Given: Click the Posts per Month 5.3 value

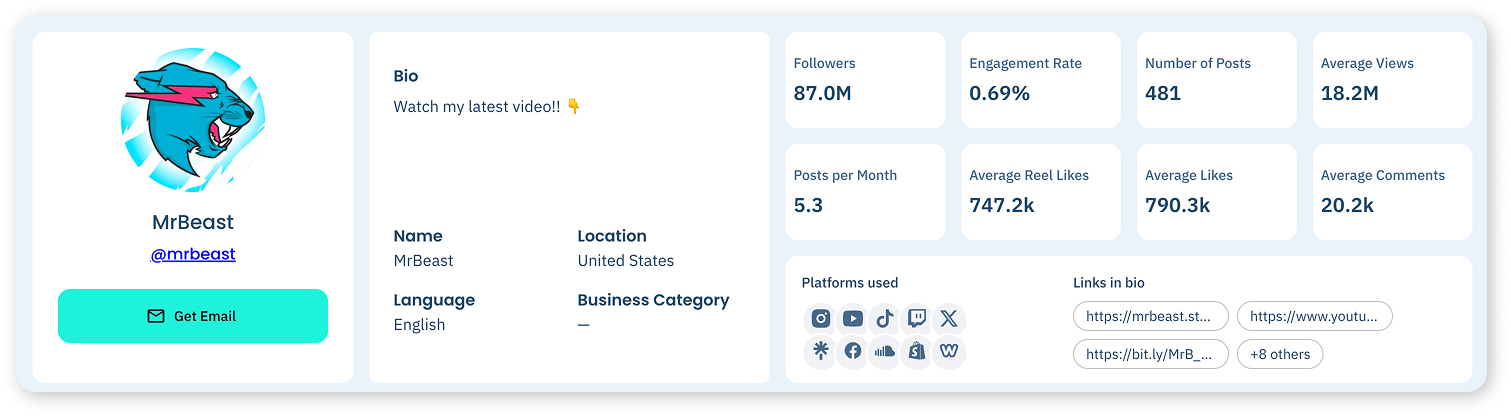Looking at the screenshot, I should (808, 206).
